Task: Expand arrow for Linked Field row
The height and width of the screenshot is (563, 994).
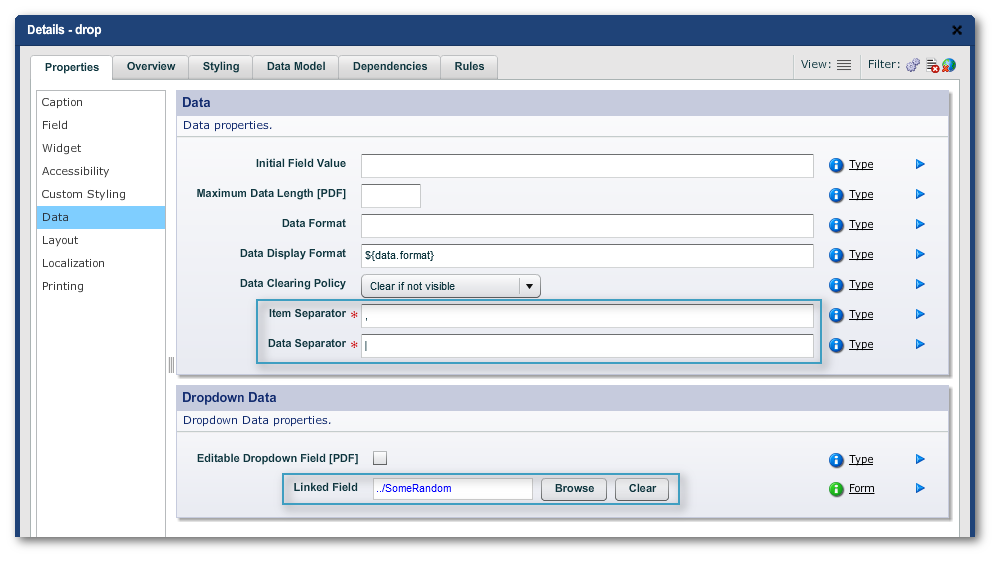Action: click(920, 488)
